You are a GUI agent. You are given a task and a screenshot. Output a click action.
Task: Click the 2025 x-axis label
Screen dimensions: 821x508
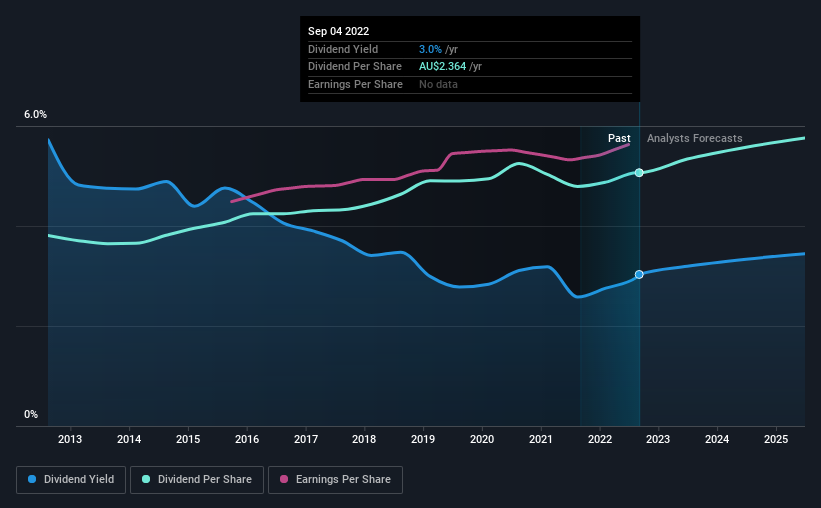pyautogui.click(x=776, y=439)
